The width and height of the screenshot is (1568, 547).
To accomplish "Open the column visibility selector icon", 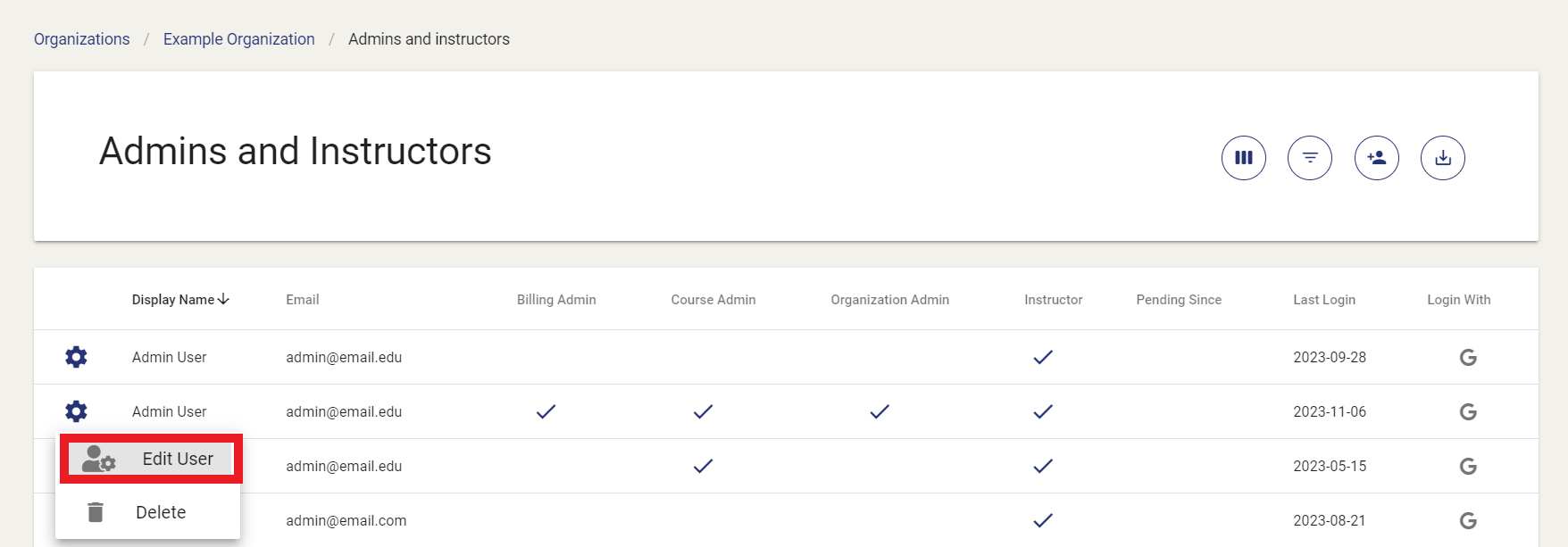I will tap(1244, 158).
